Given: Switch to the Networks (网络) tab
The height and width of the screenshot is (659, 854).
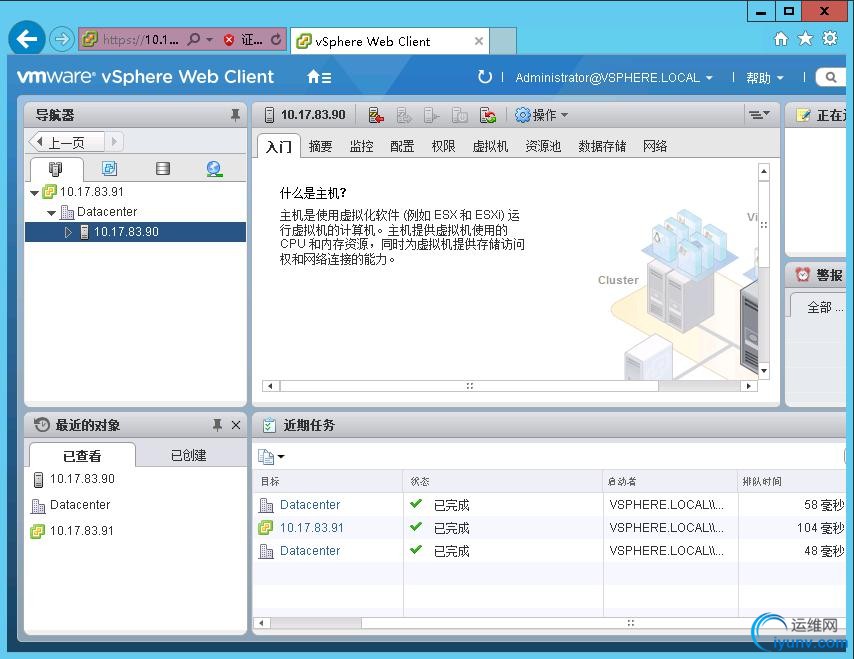Looking at the screenshot, I should [655, 146].
